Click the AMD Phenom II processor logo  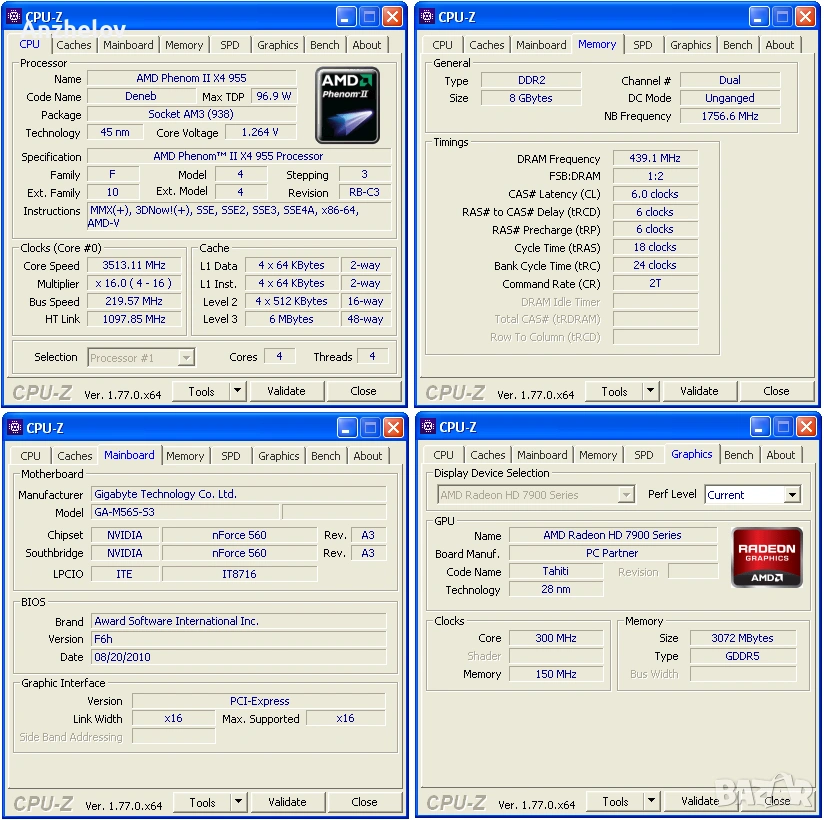(347, 105)
